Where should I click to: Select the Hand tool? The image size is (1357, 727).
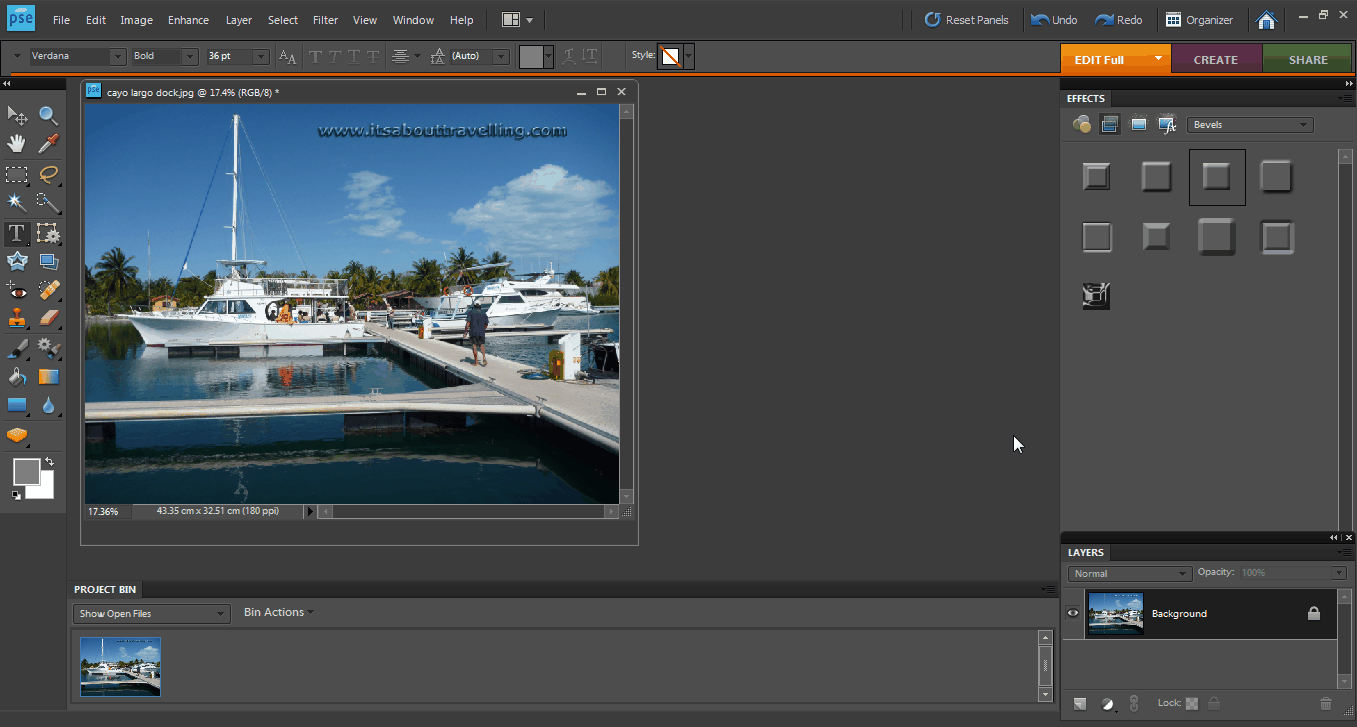point(17,144)
